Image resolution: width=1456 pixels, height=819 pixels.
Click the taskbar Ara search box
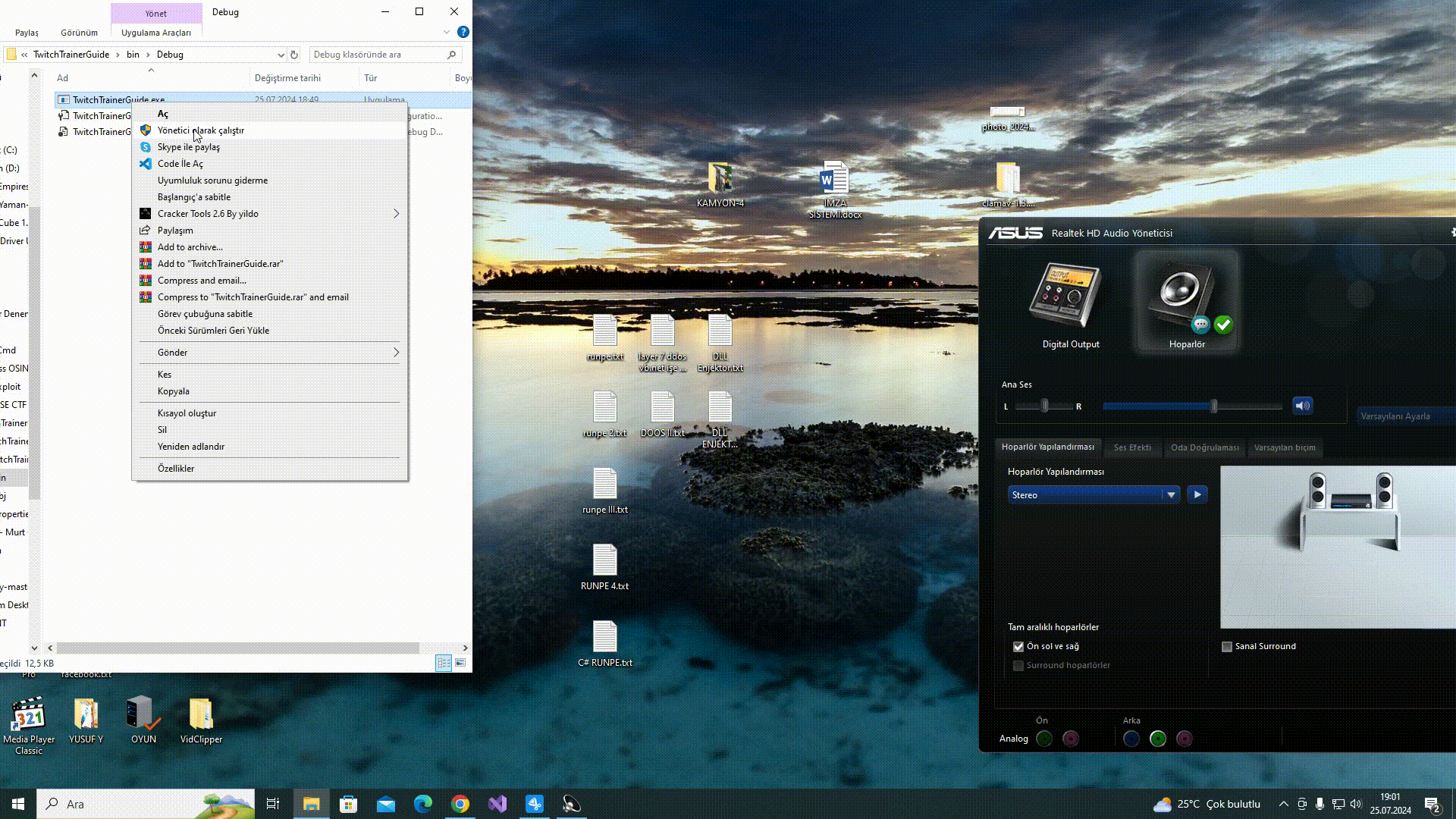pos(146,804)
